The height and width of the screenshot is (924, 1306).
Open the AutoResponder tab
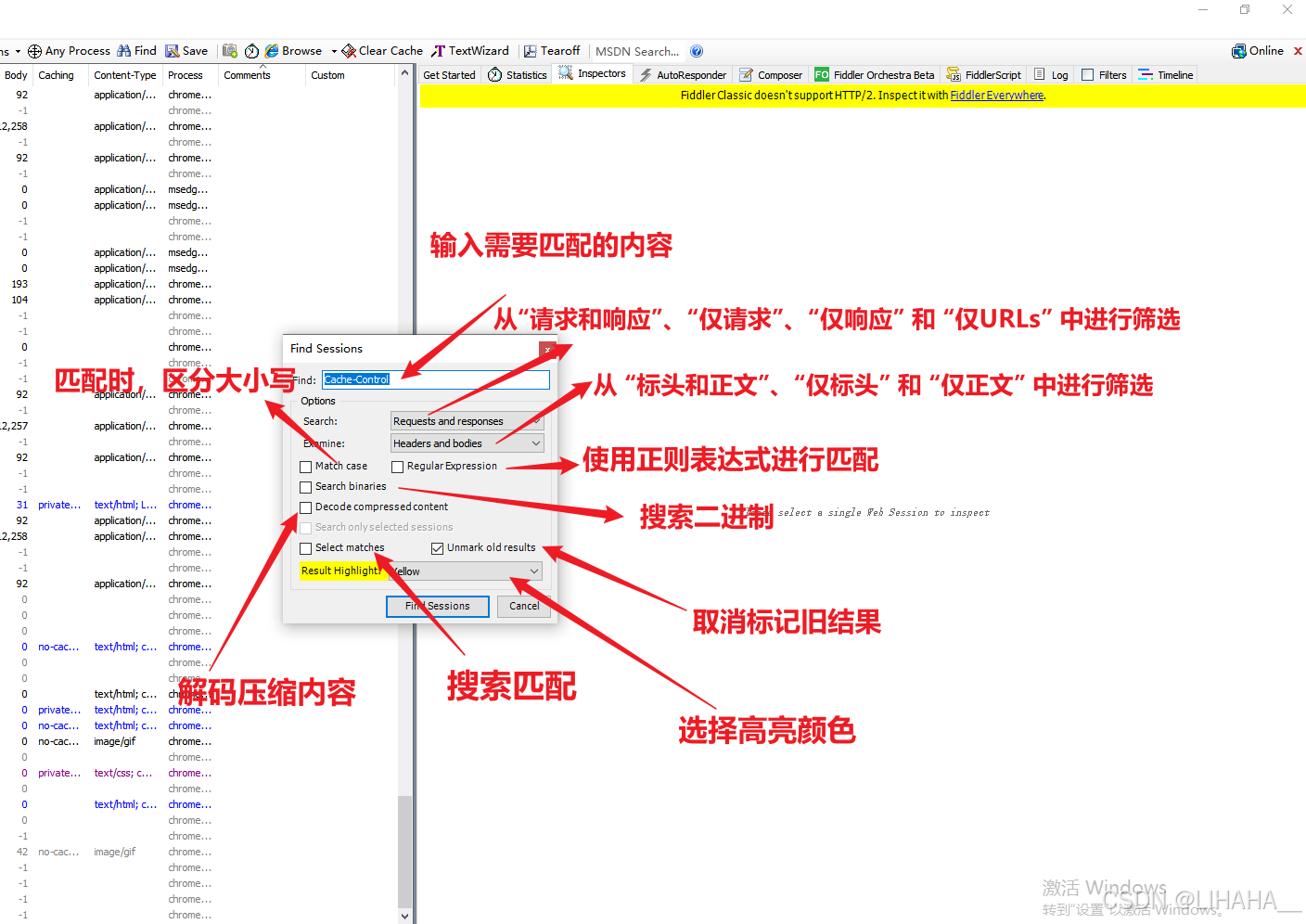[x=683, y=75]
